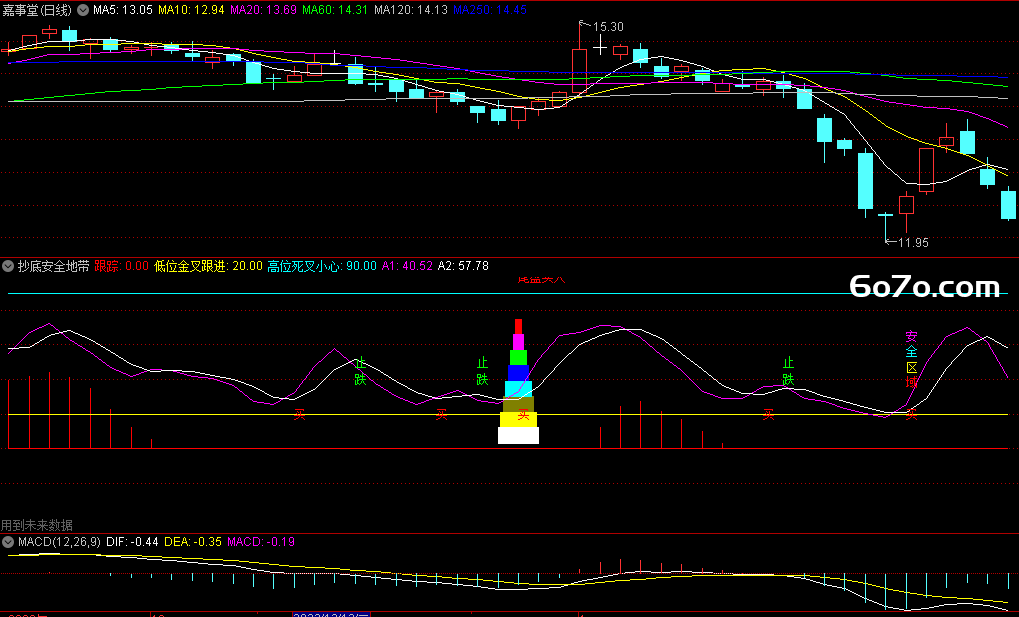Select the magenta A1: 40.52 reading

pos(407,266)
